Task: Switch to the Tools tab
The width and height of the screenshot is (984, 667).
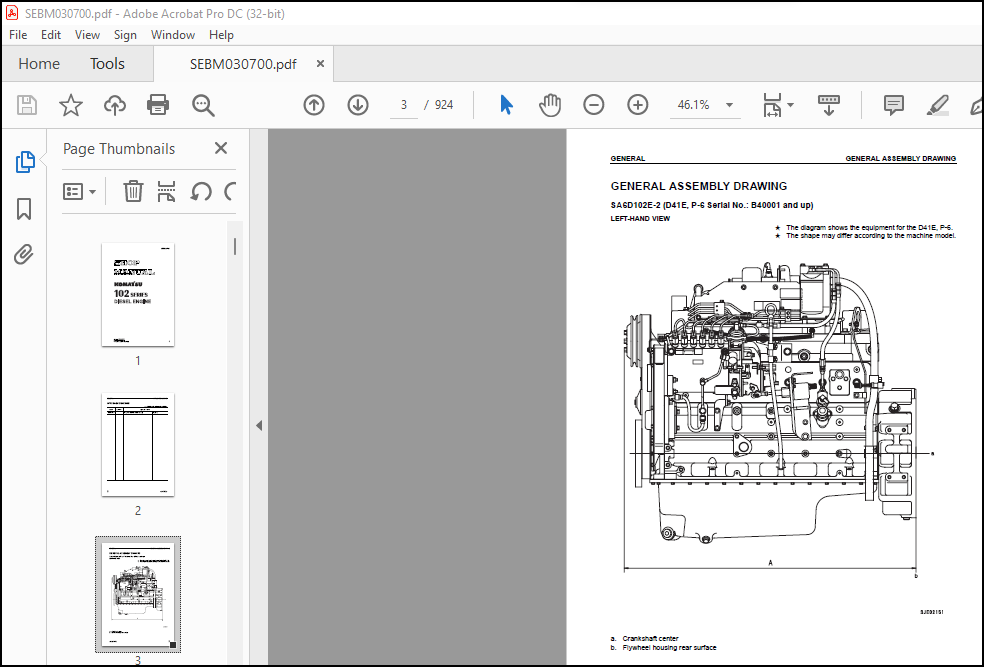Action: pos(107,64)
